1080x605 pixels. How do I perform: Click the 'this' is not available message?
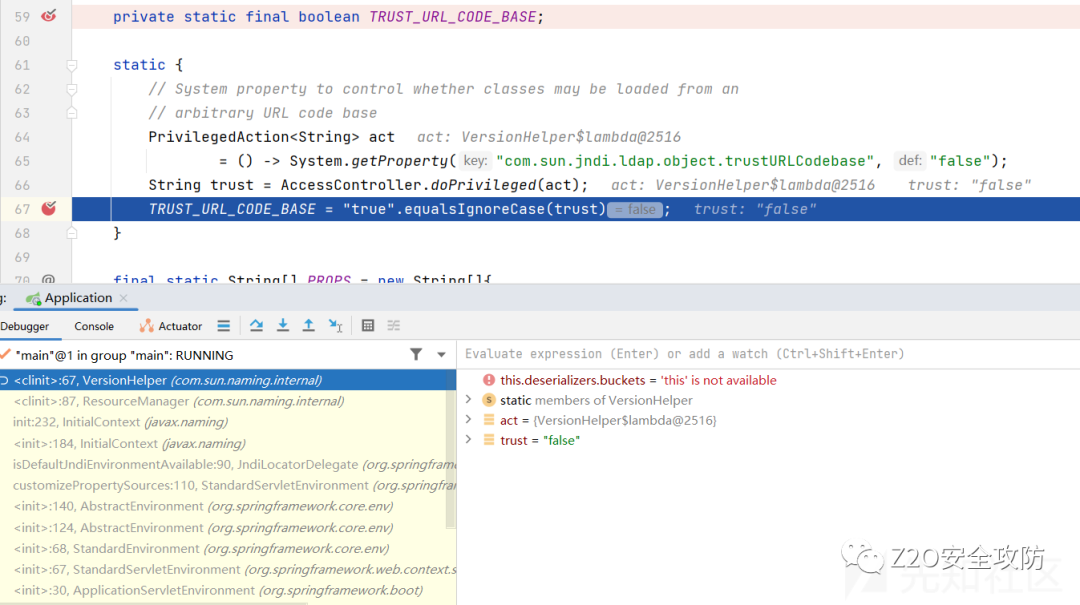coord(718,380)
